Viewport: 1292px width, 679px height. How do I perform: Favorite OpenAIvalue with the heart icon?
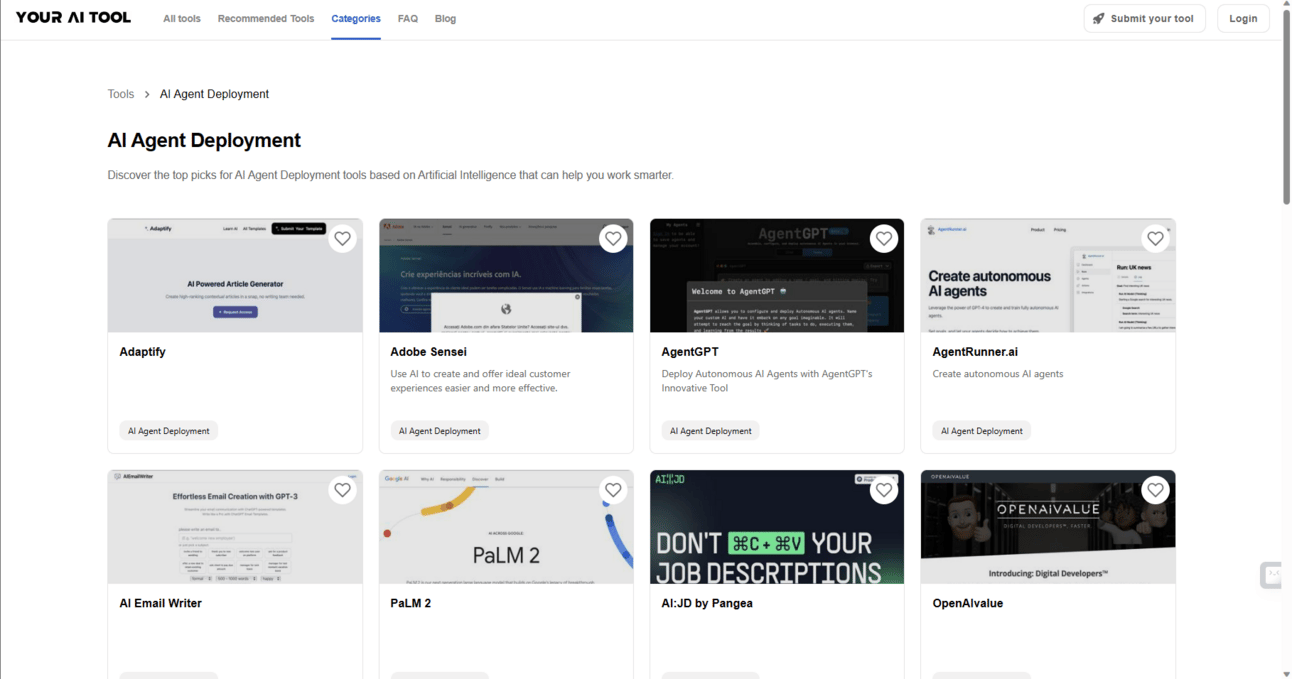1155,490
